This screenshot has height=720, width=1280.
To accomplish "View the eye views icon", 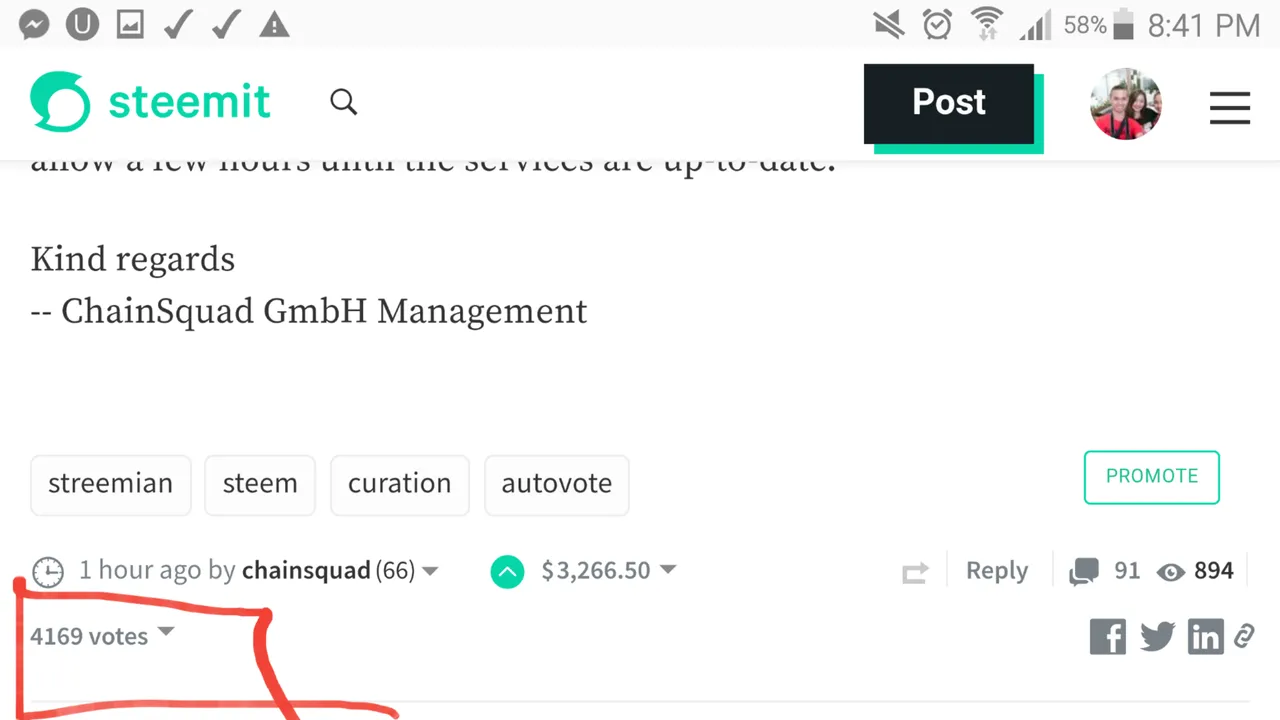I will coord(1170,572).
